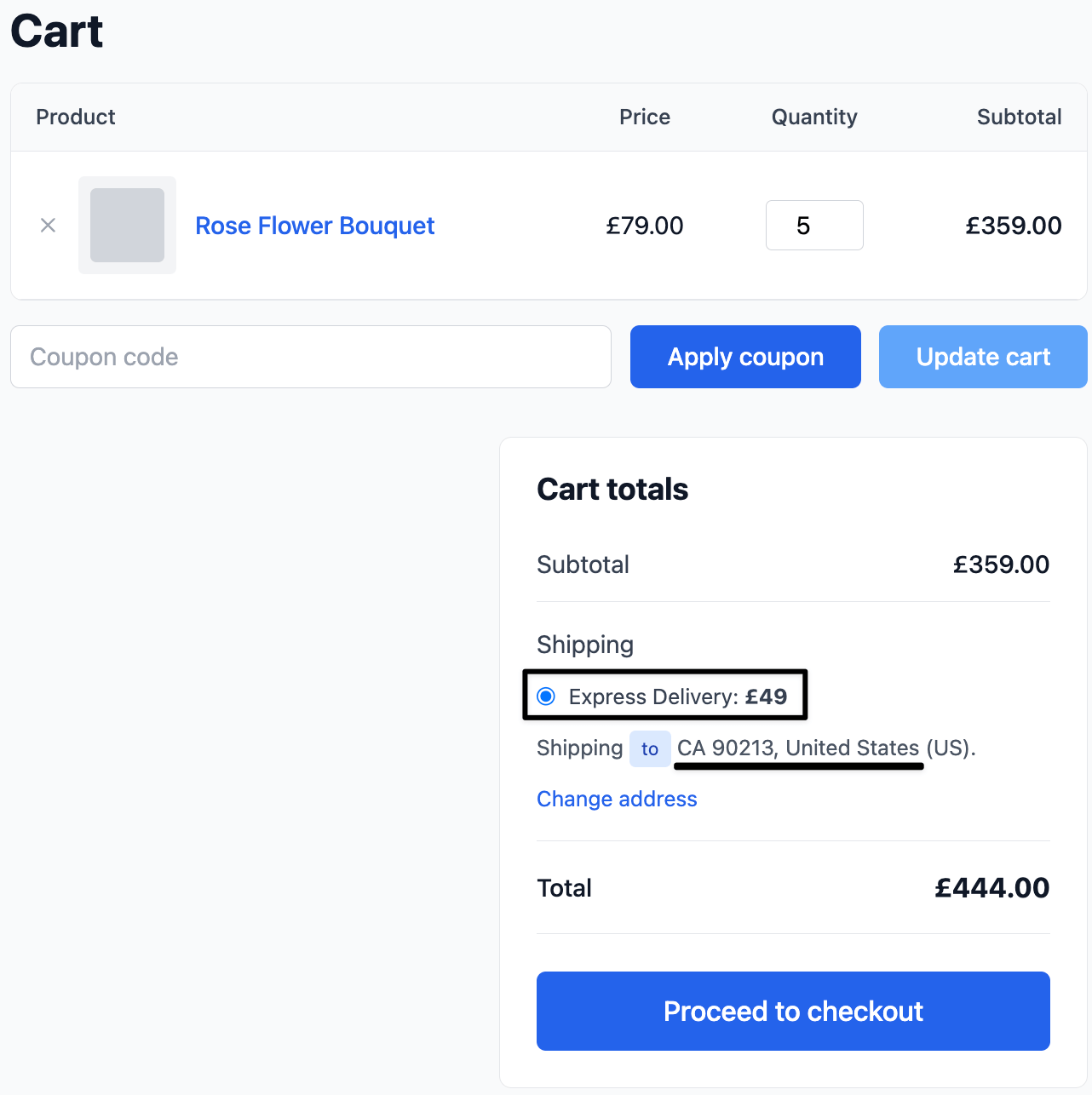This screenshot has width=1092, height=1095.
Task: Click the Subtotal column header
Action: click(1020, 117)
